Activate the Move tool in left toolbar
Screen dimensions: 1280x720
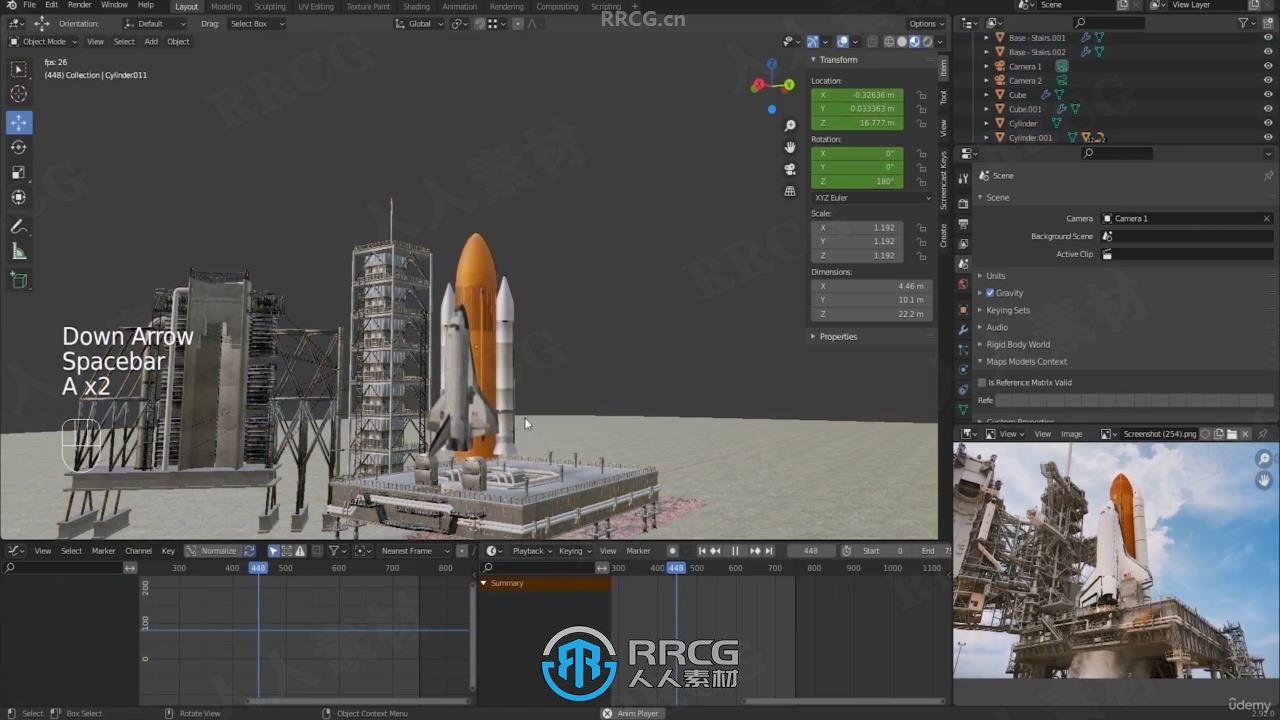click(x=19, y=123)
